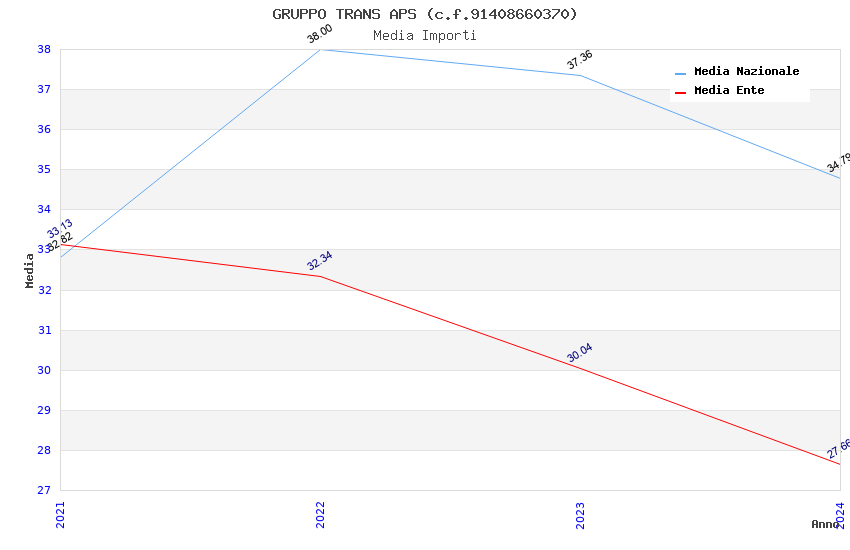Click the 38 tick on the y-axis
Image resolution: width=850 pixels, height=550 pixels.
44,49
